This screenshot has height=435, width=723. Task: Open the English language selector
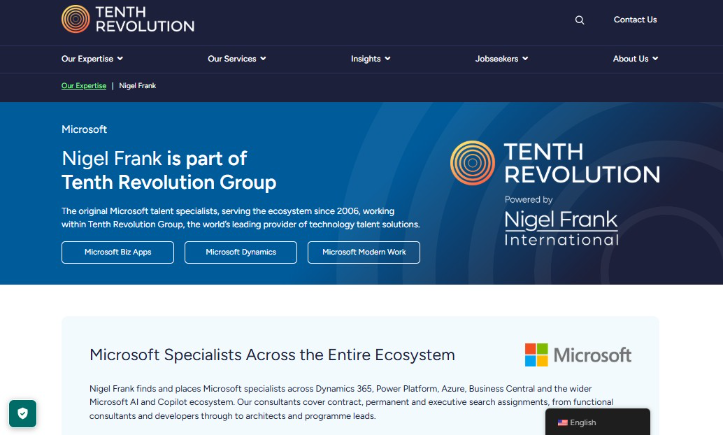598,422
